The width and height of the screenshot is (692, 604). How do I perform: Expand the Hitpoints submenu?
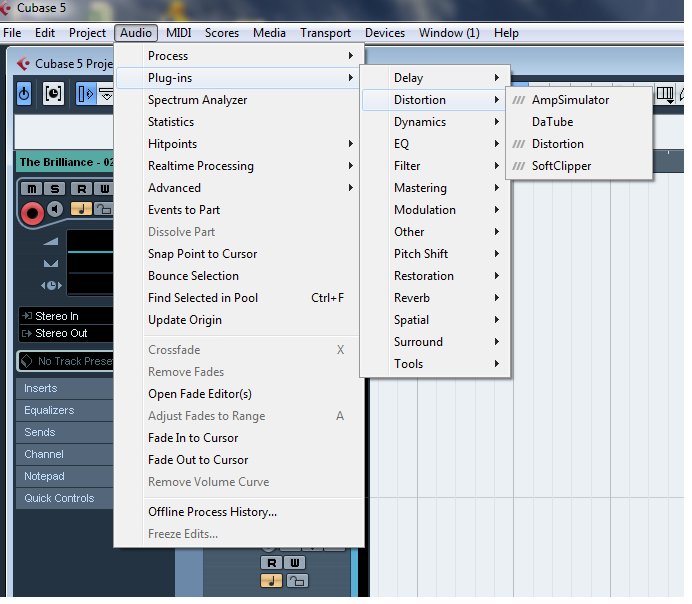pyautogui.click(x=240, y=144)
